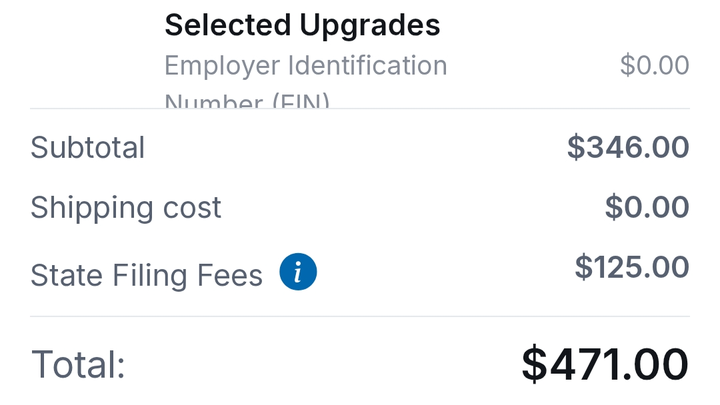Select the Selected Upgrades heading

(302, 25)
